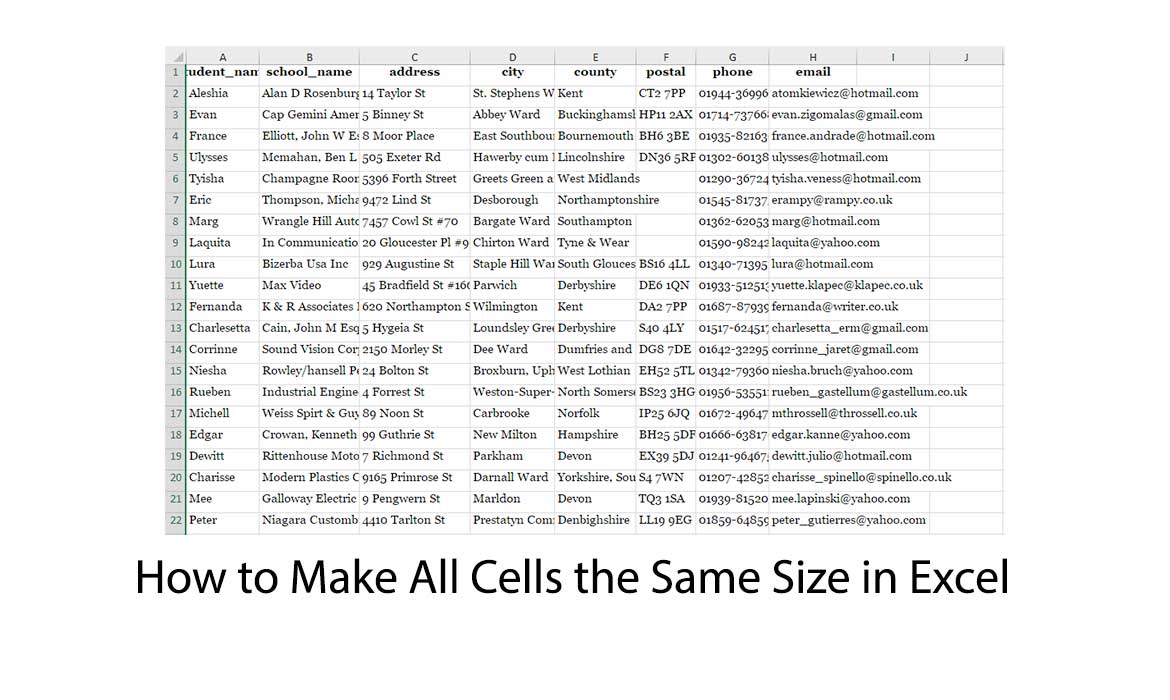The width and height of the screenshot is (1170, 700).
Task: Select the city cell reading Wilmington
Action: pyautogui.click(x=512, y=306)
